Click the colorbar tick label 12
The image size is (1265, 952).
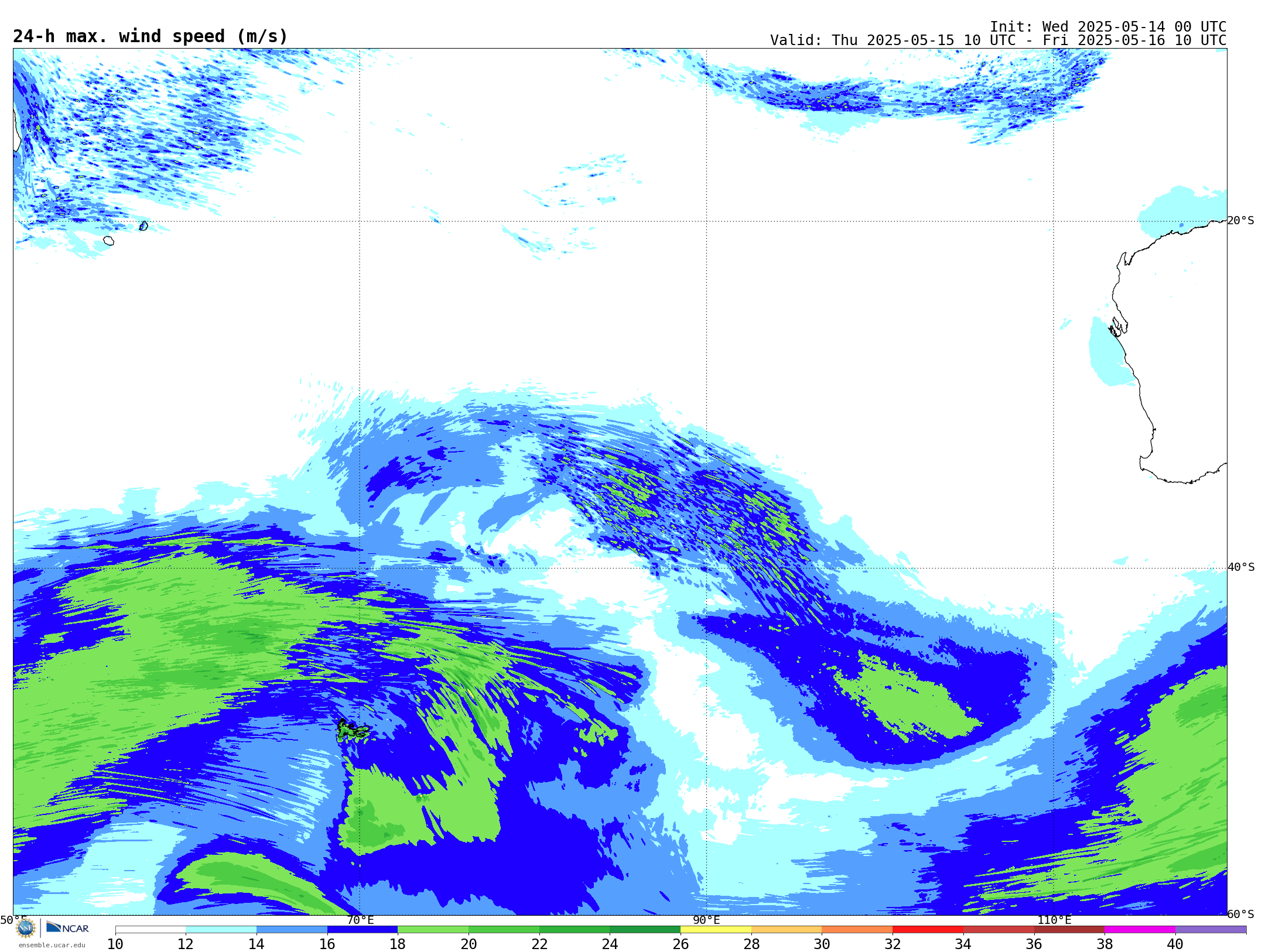(x=186, y=944)
